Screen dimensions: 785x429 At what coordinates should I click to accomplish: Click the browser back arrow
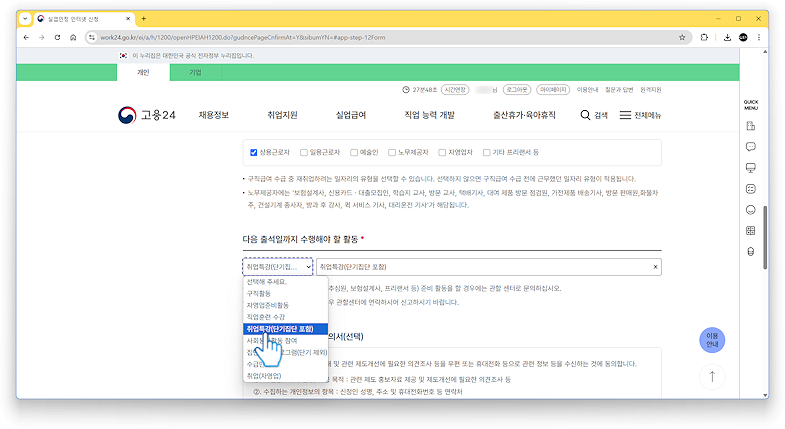point(26,38)
